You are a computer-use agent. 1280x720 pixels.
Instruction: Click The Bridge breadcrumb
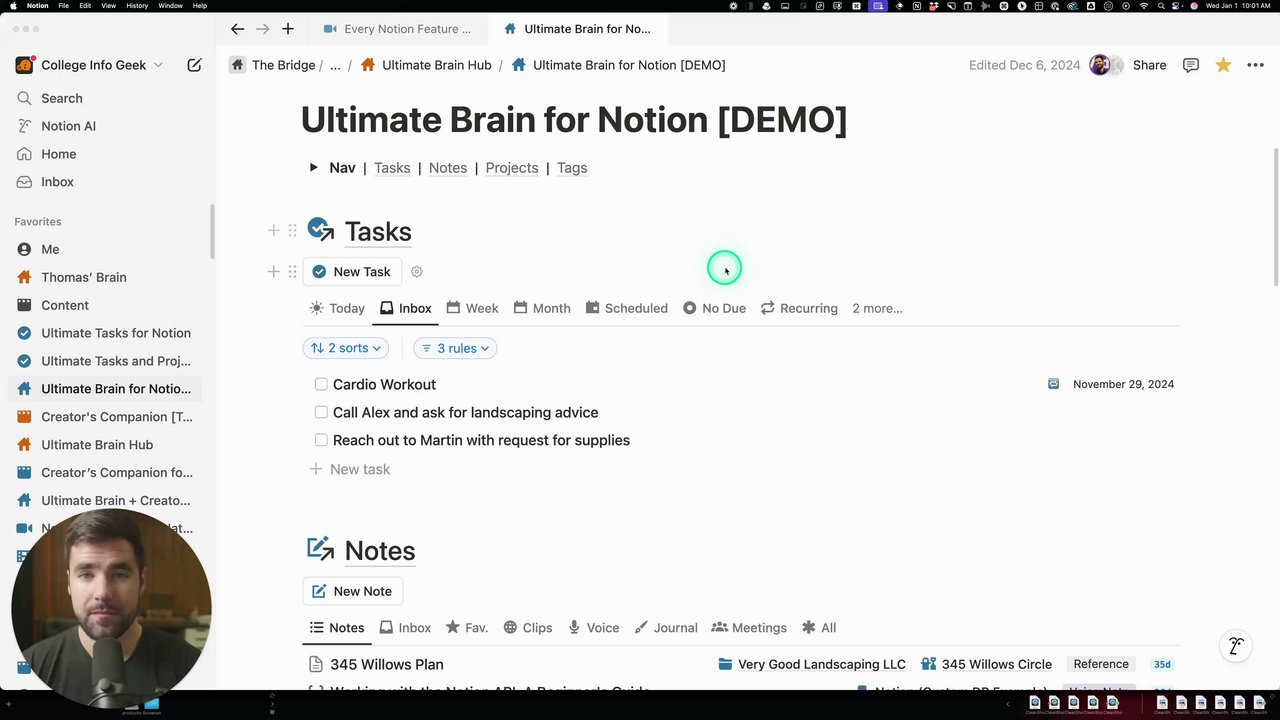pos(283,65)
